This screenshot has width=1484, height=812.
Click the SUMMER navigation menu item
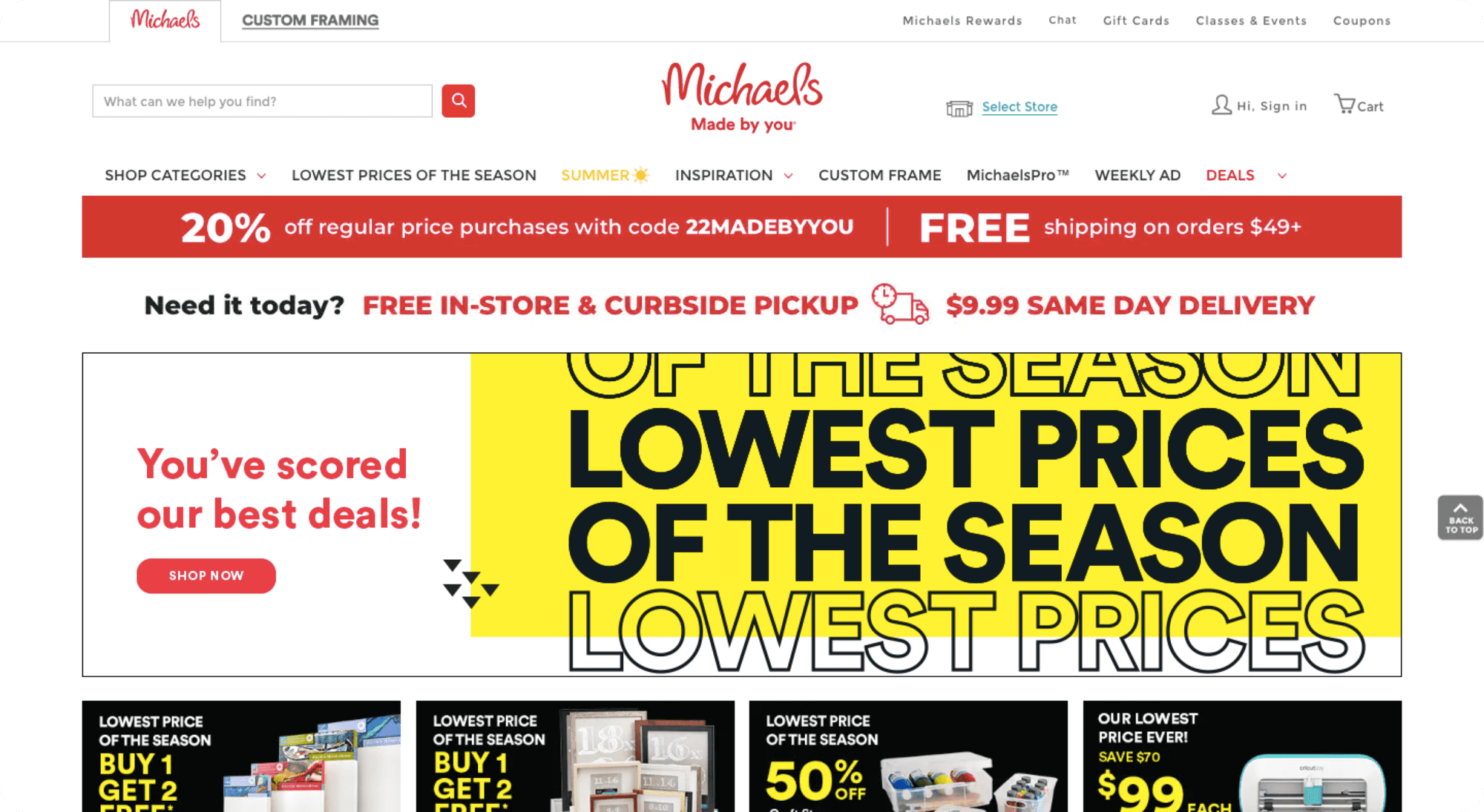point(605,175)
